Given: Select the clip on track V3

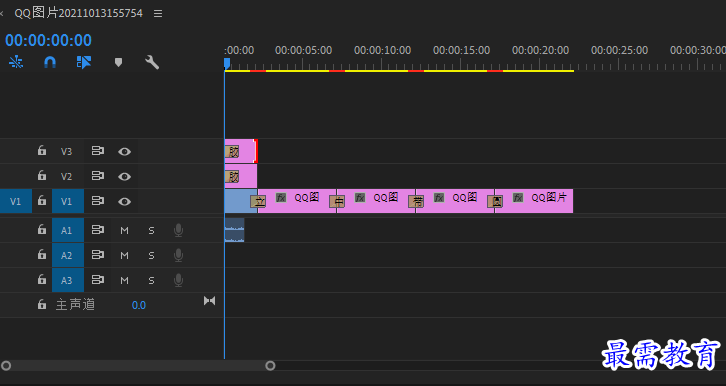Looking at the screenshot, I should tap(241, 151).
